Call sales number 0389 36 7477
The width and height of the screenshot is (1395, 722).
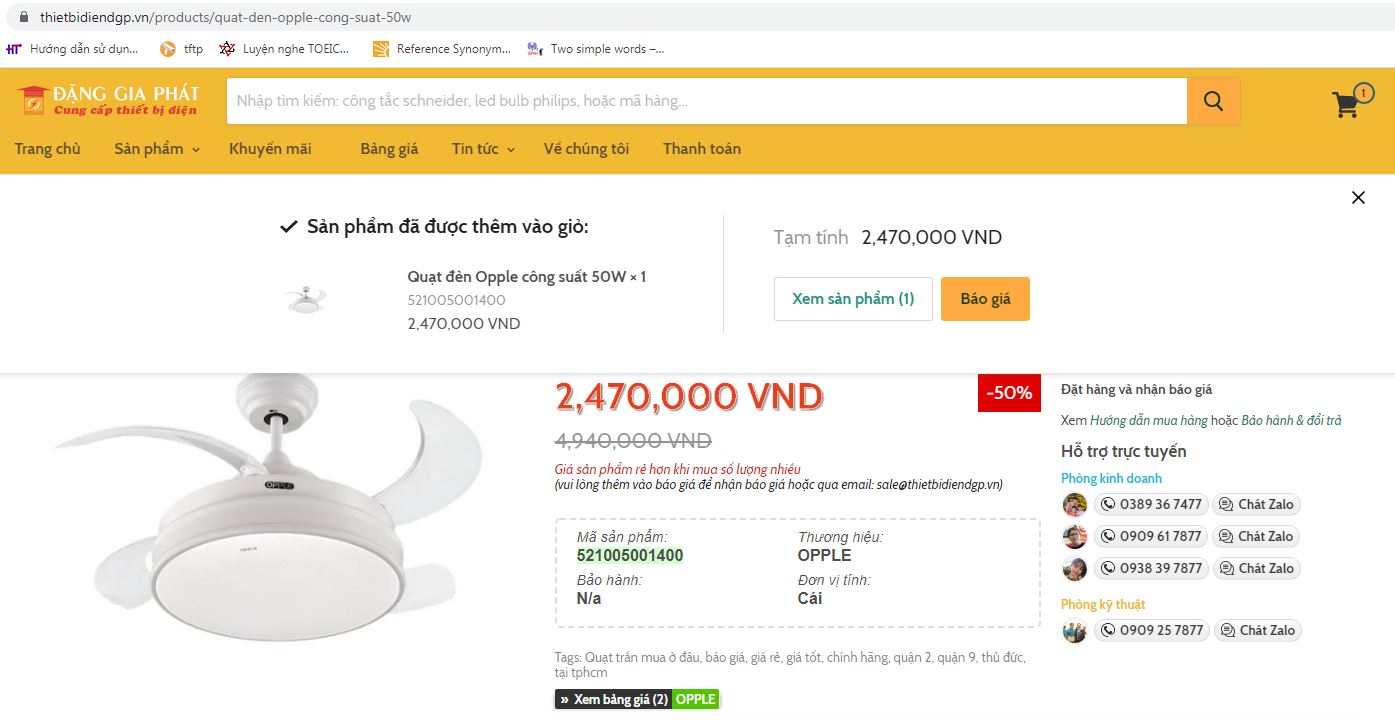click(x=1151, y=504)
